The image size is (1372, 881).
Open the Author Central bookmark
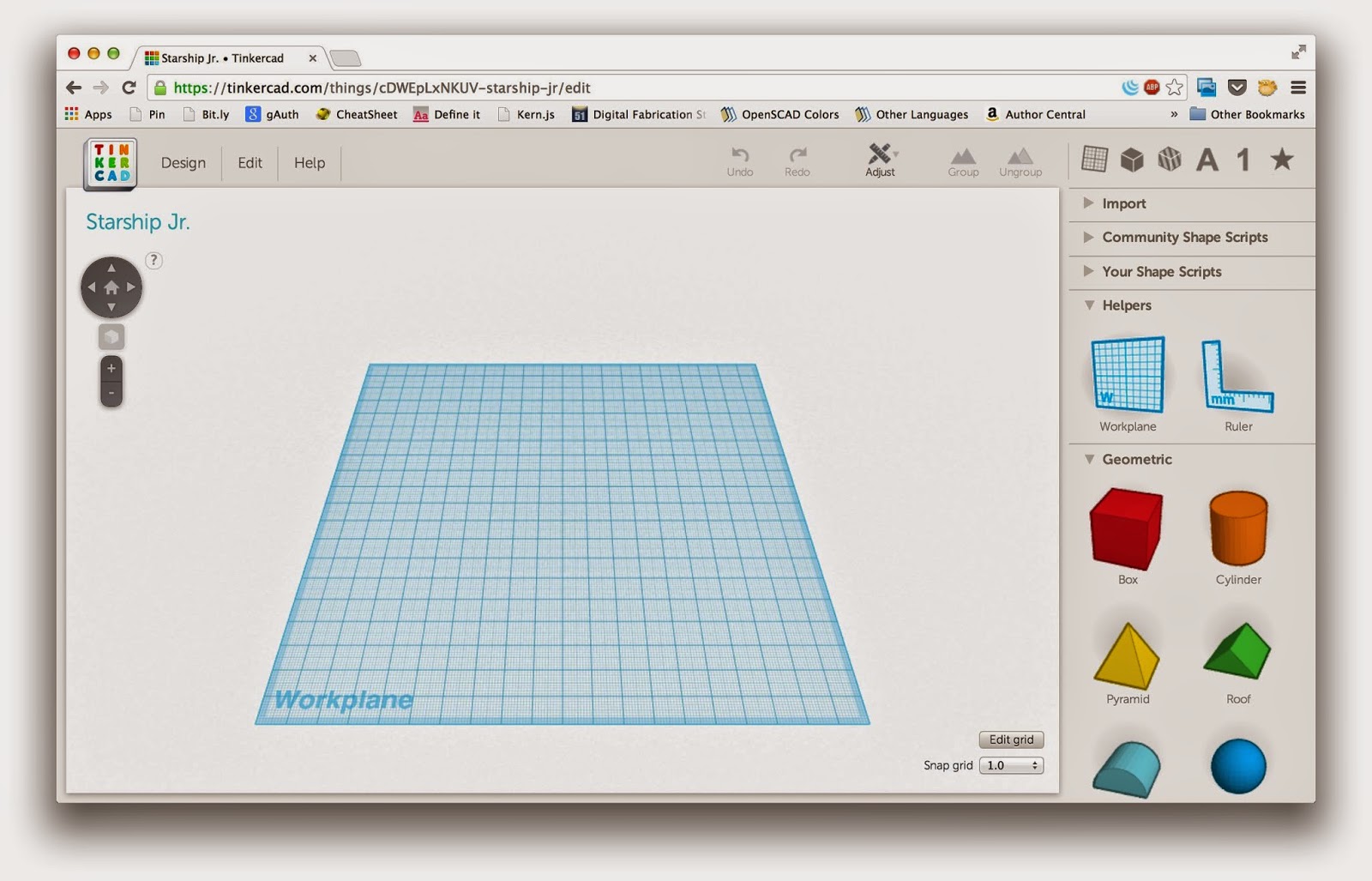click(x=1036, y=114)
